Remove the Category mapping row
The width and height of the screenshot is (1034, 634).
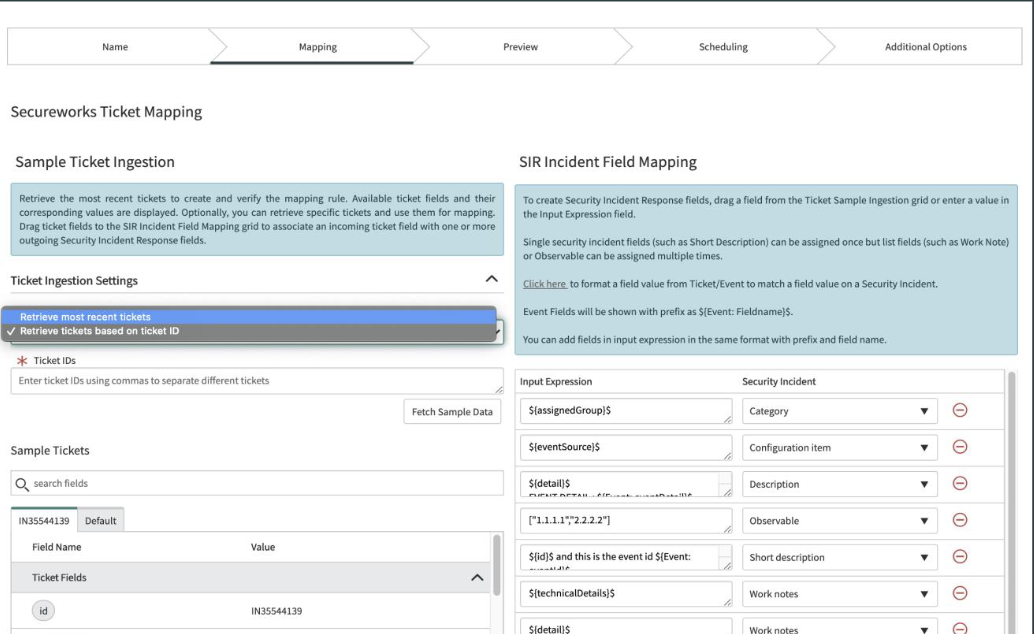pos(959,410)
